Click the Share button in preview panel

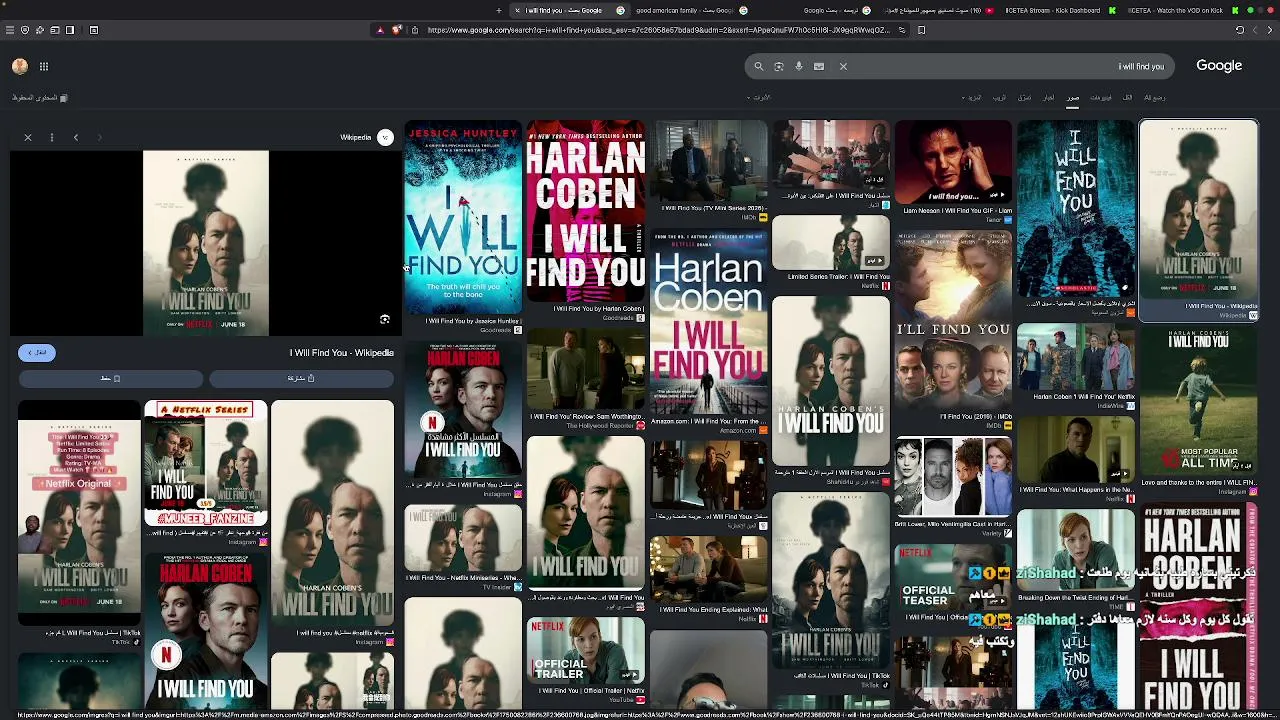tap(302, 378)
